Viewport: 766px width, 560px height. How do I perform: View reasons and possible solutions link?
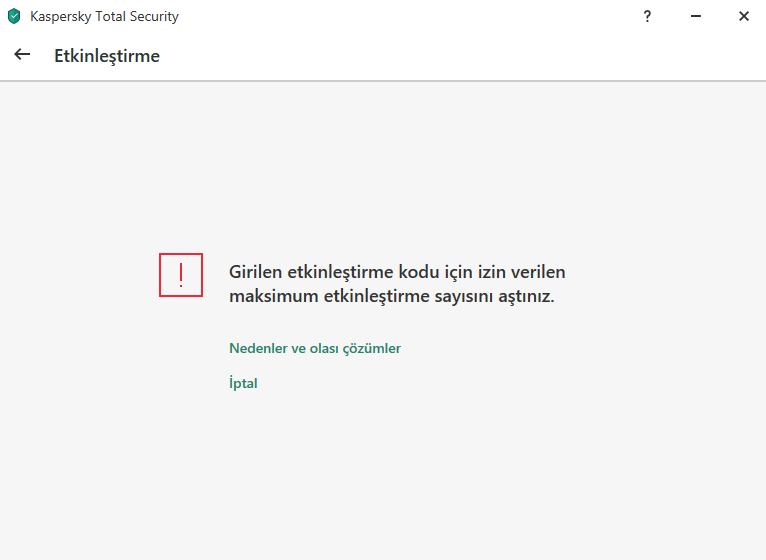[315, 348]
